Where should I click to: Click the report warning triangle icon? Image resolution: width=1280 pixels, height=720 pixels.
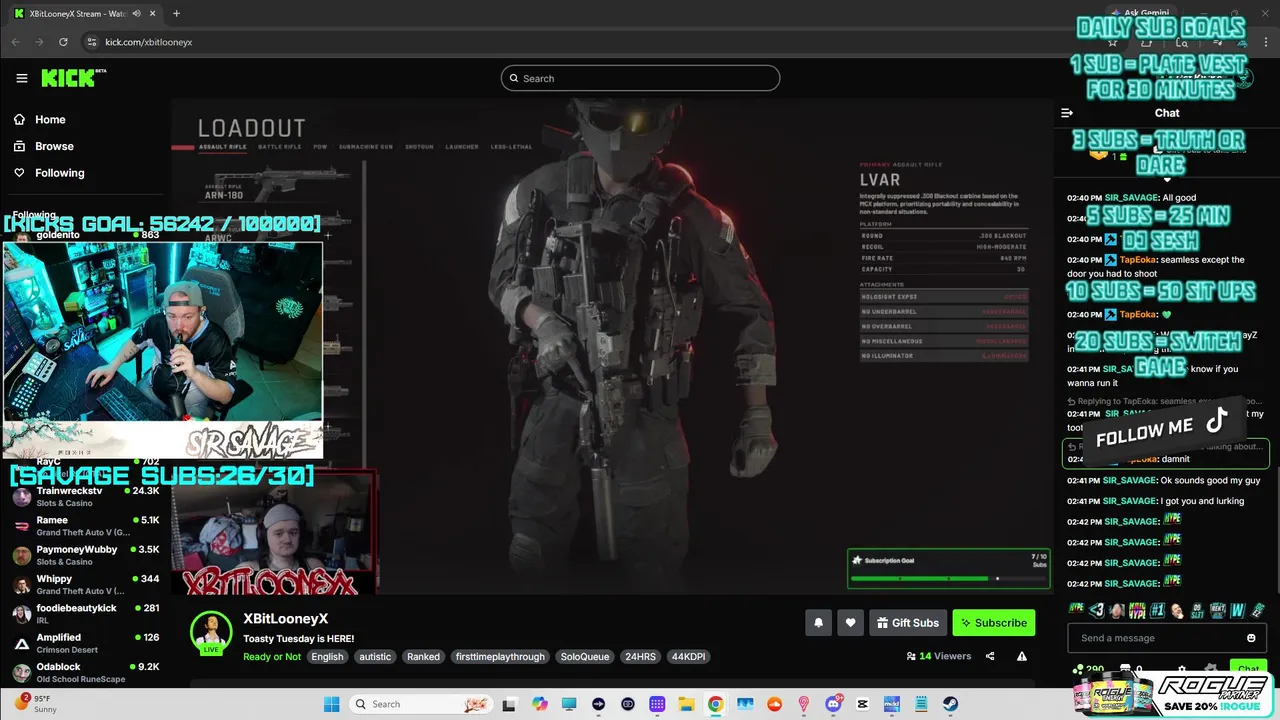1021,656
